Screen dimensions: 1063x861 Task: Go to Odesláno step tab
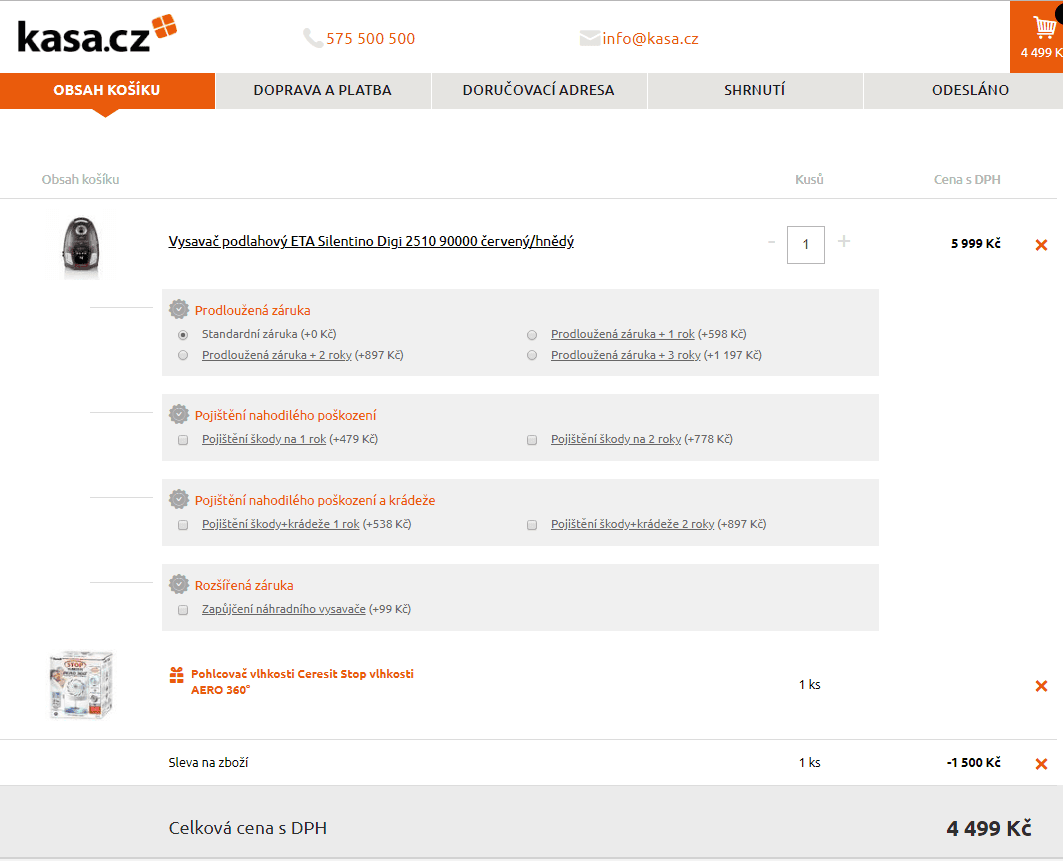(x=964, y=90)
